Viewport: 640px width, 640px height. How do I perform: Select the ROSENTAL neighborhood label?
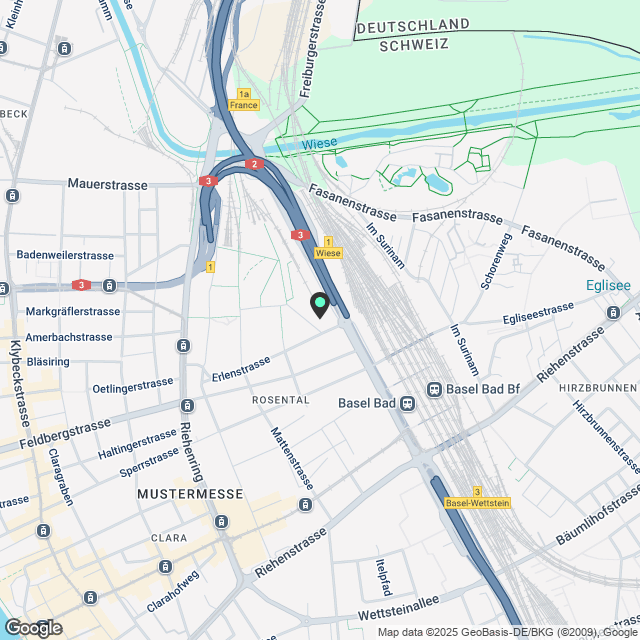(x=281, y=400)
